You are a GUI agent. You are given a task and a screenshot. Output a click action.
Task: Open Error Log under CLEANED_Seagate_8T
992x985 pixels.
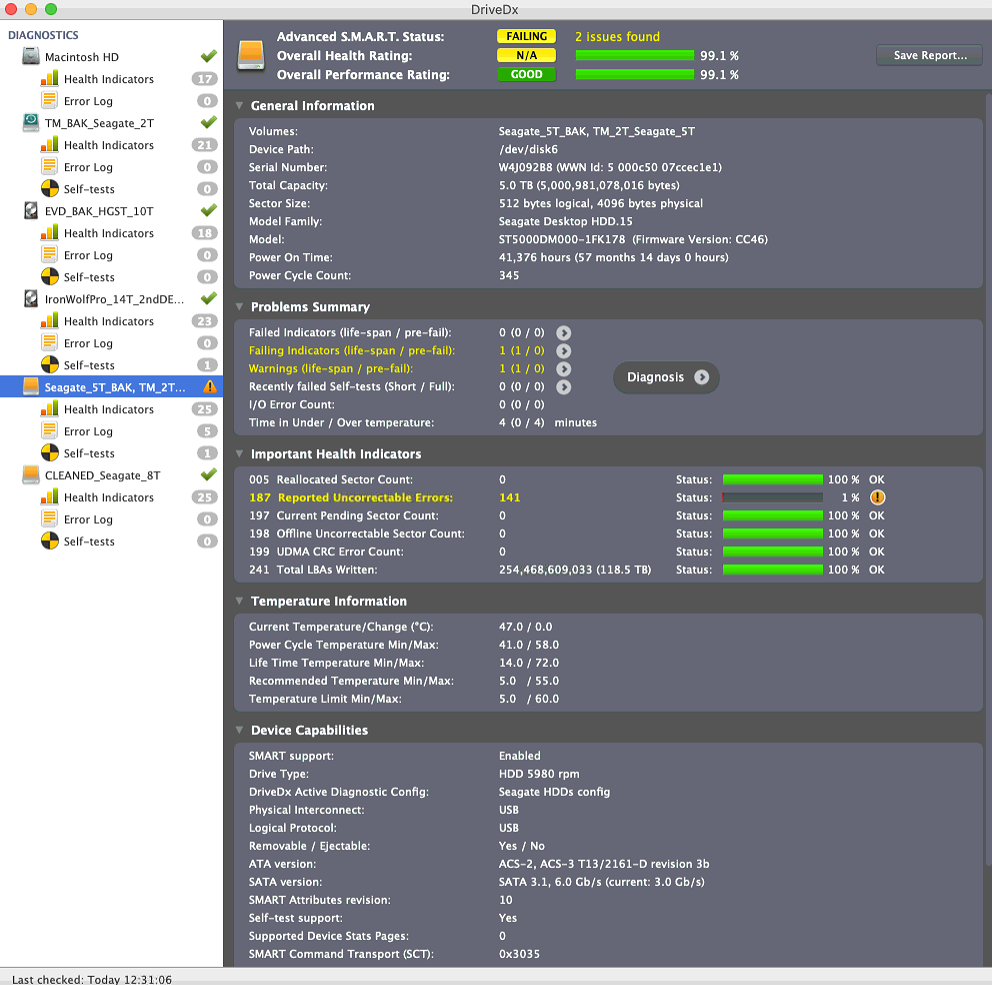[x=88, y=519]
